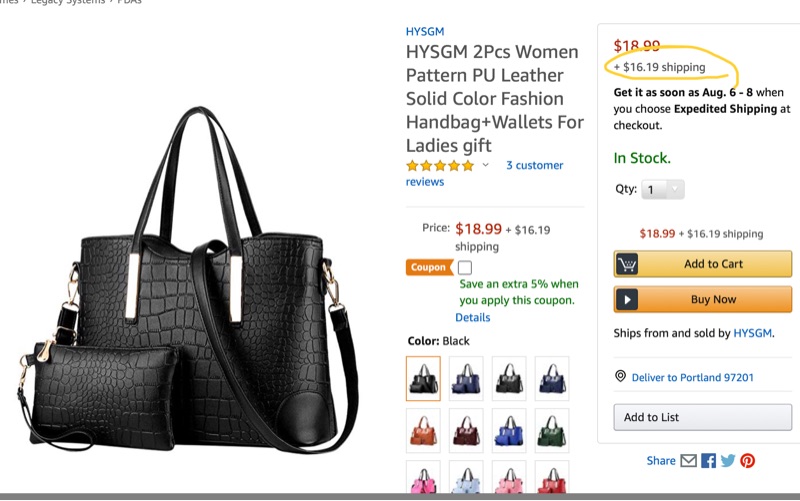The width and height of the screenshot is (800, 501).
Task: Open the Deliver to Portland 97201 link
Action: click(x=691, y=377)
